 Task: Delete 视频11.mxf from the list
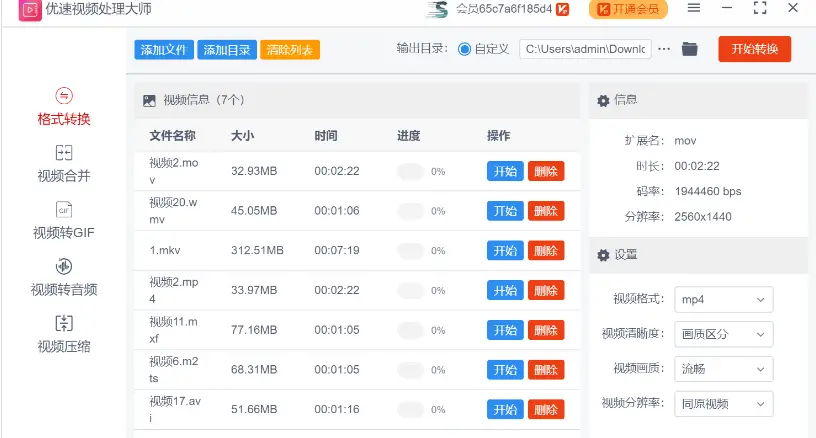click(546, 330)
